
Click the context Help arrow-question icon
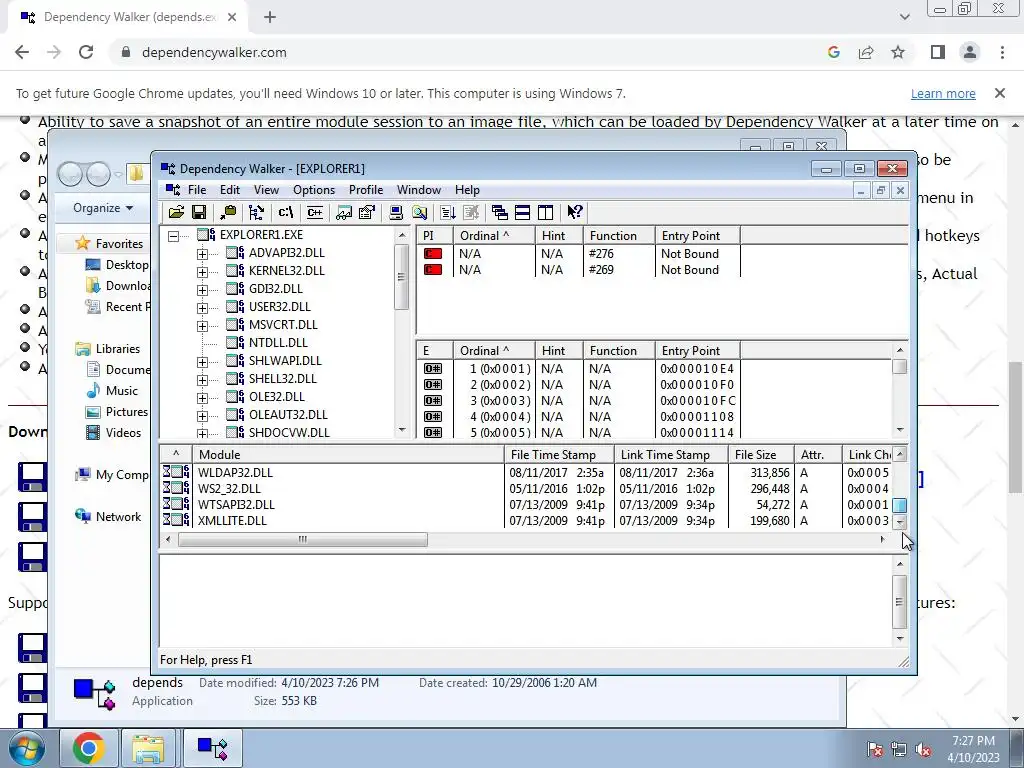click(575, 212)
